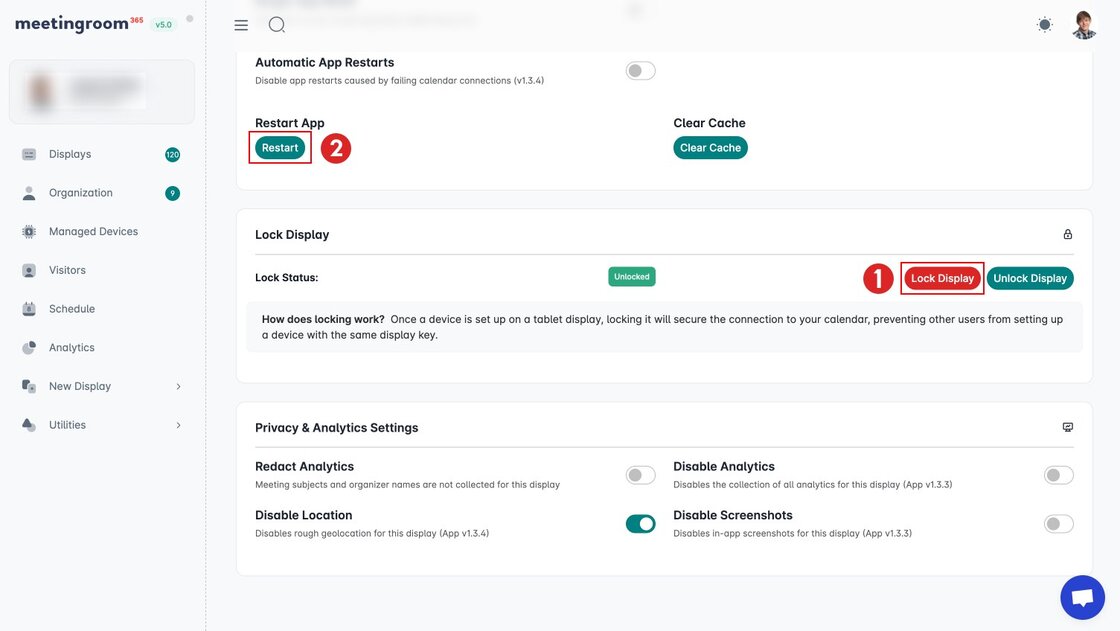Enable the Redact Analytics toggle
Screen dimensions: 1120x631
[640, 475]
